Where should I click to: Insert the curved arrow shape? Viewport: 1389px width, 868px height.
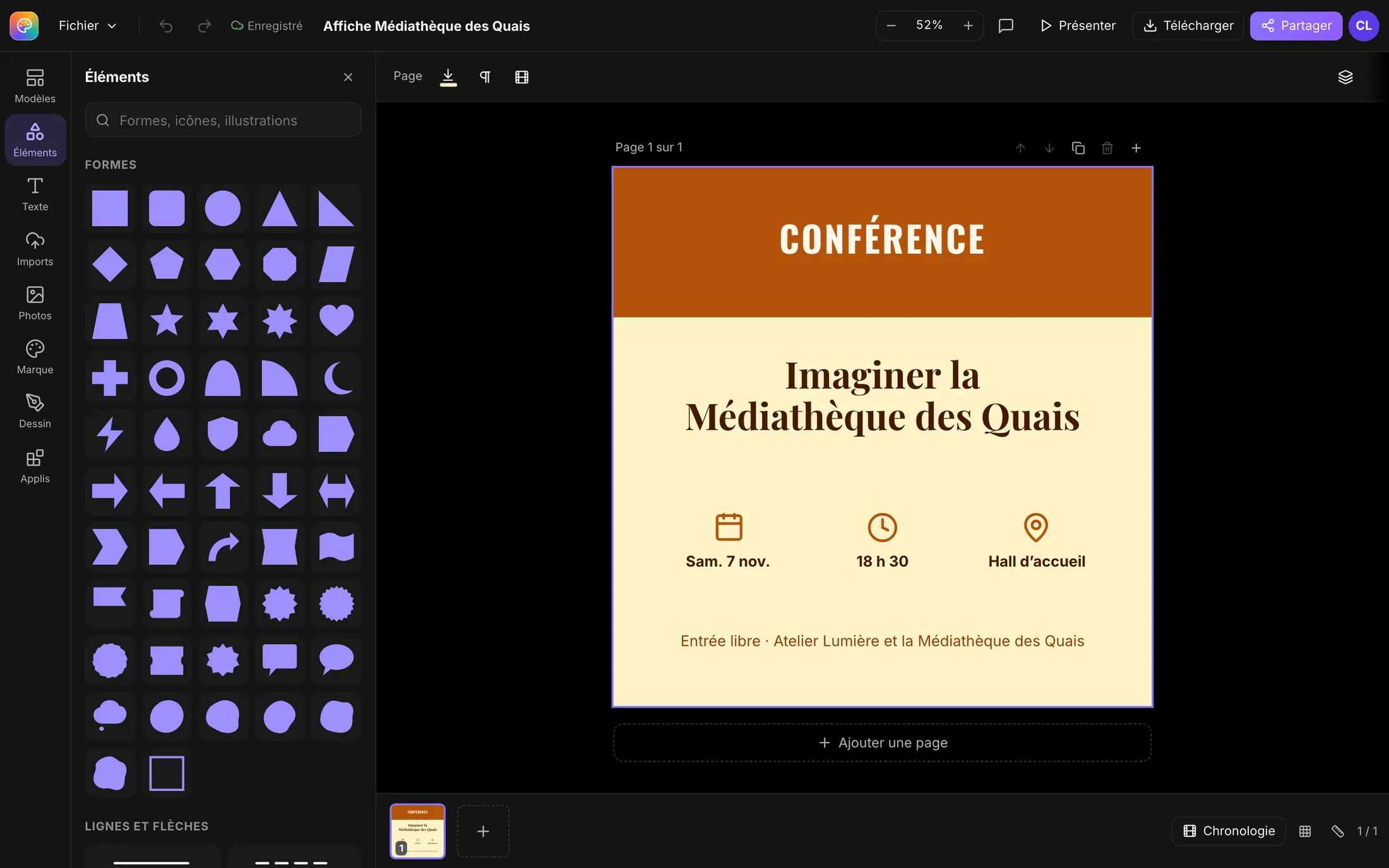(223, 547)
